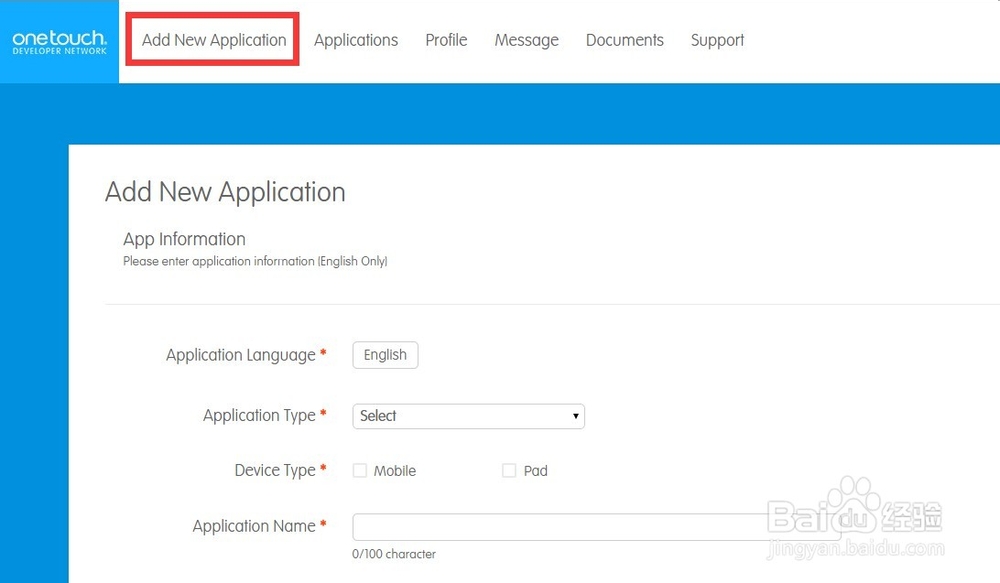This screenshot has height=583, width=1000.
Task: Click the 'App Information' section title
Action: click(x=184, y=239)
